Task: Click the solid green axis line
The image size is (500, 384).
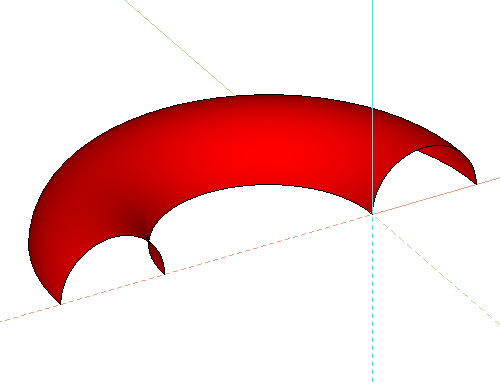Action: pyautogui.click(x=180, y=48)
